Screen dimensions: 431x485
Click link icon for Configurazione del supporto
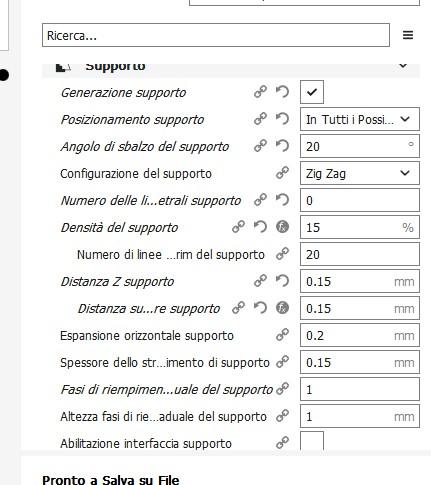click(x=282, y=173)
